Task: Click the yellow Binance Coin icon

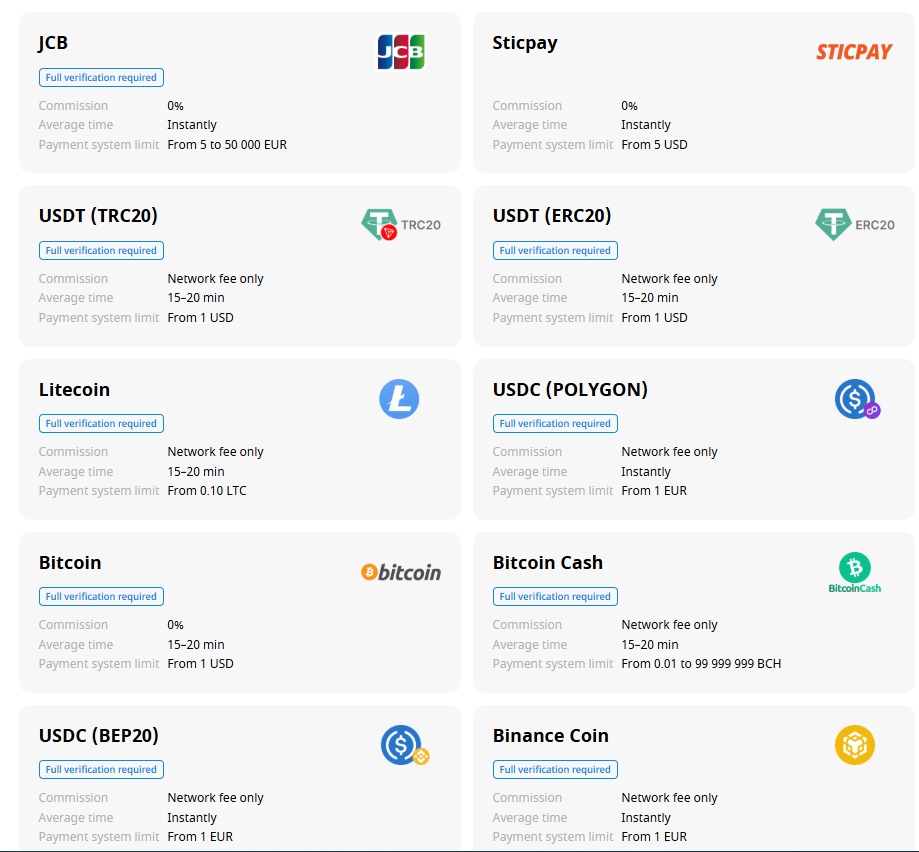Action: (x=855, y=745)
